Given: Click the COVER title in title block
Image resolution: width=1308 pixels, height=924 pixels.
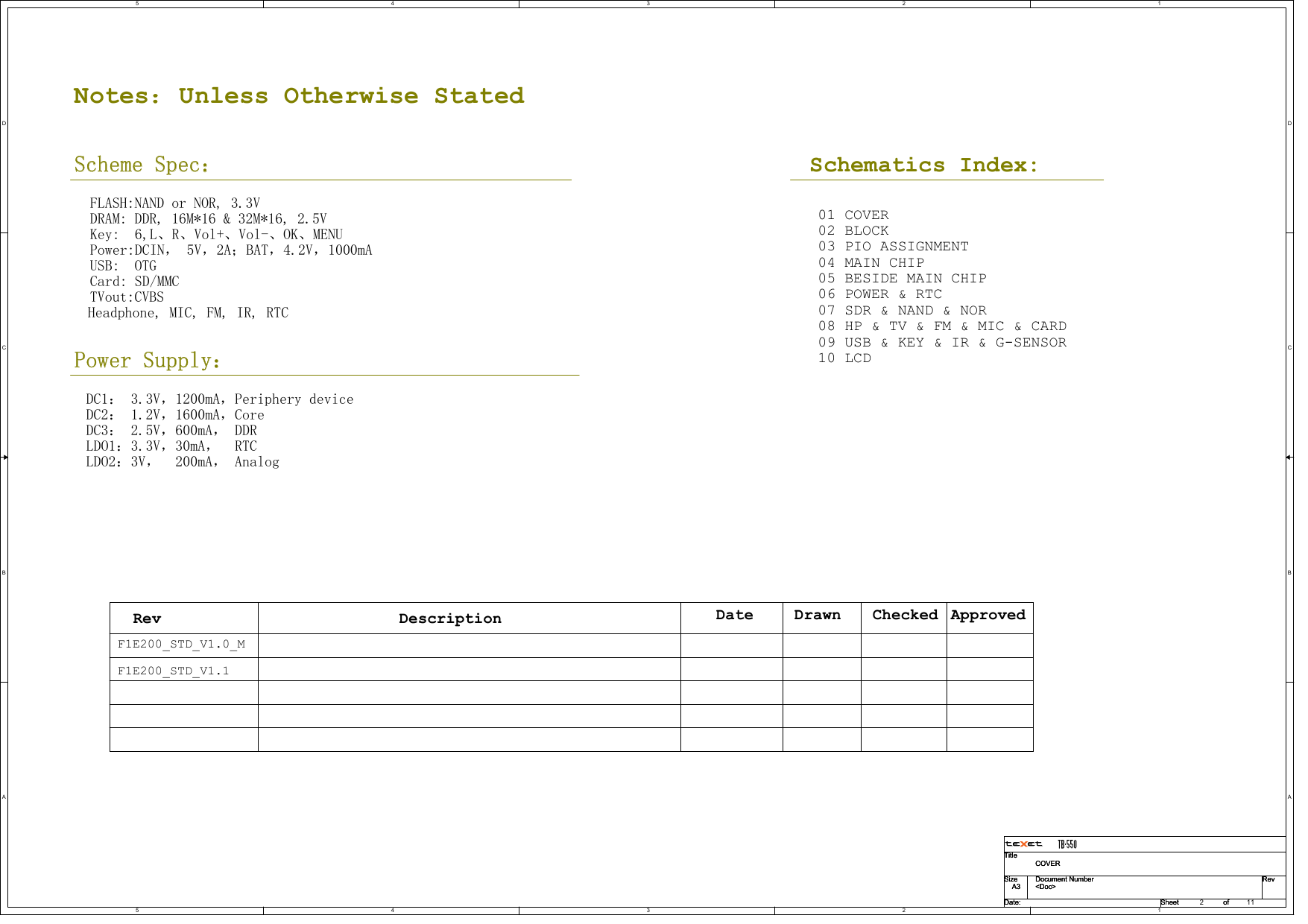Looking at the screenshot, I should coord(1049,863).
